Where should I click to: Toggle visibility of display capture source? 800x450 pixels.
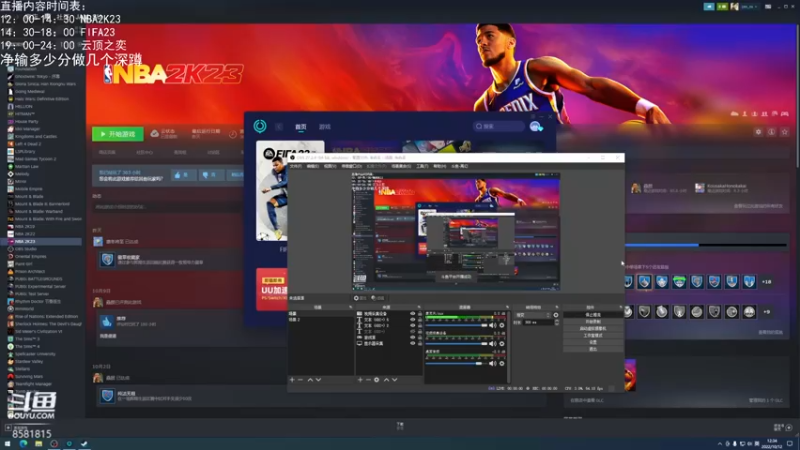413,343
